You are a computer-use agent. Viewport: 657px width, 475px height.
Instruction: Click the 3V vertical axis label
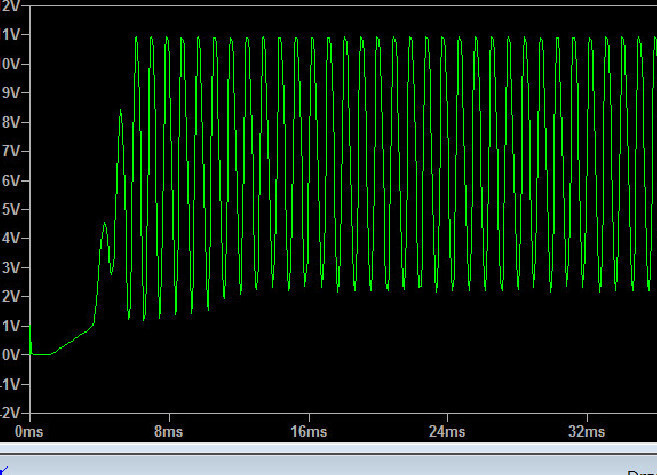(x=10, y=268)
